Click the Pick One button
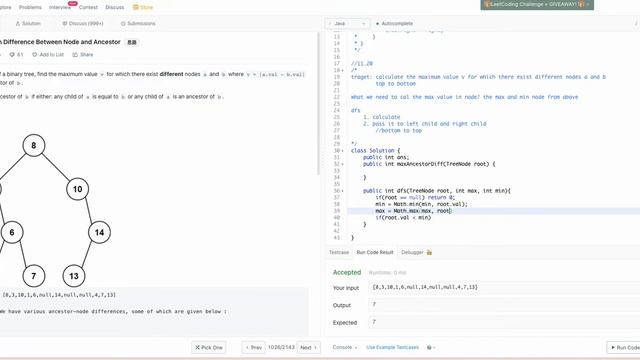 pyautogui.click(x=209, y=347)
